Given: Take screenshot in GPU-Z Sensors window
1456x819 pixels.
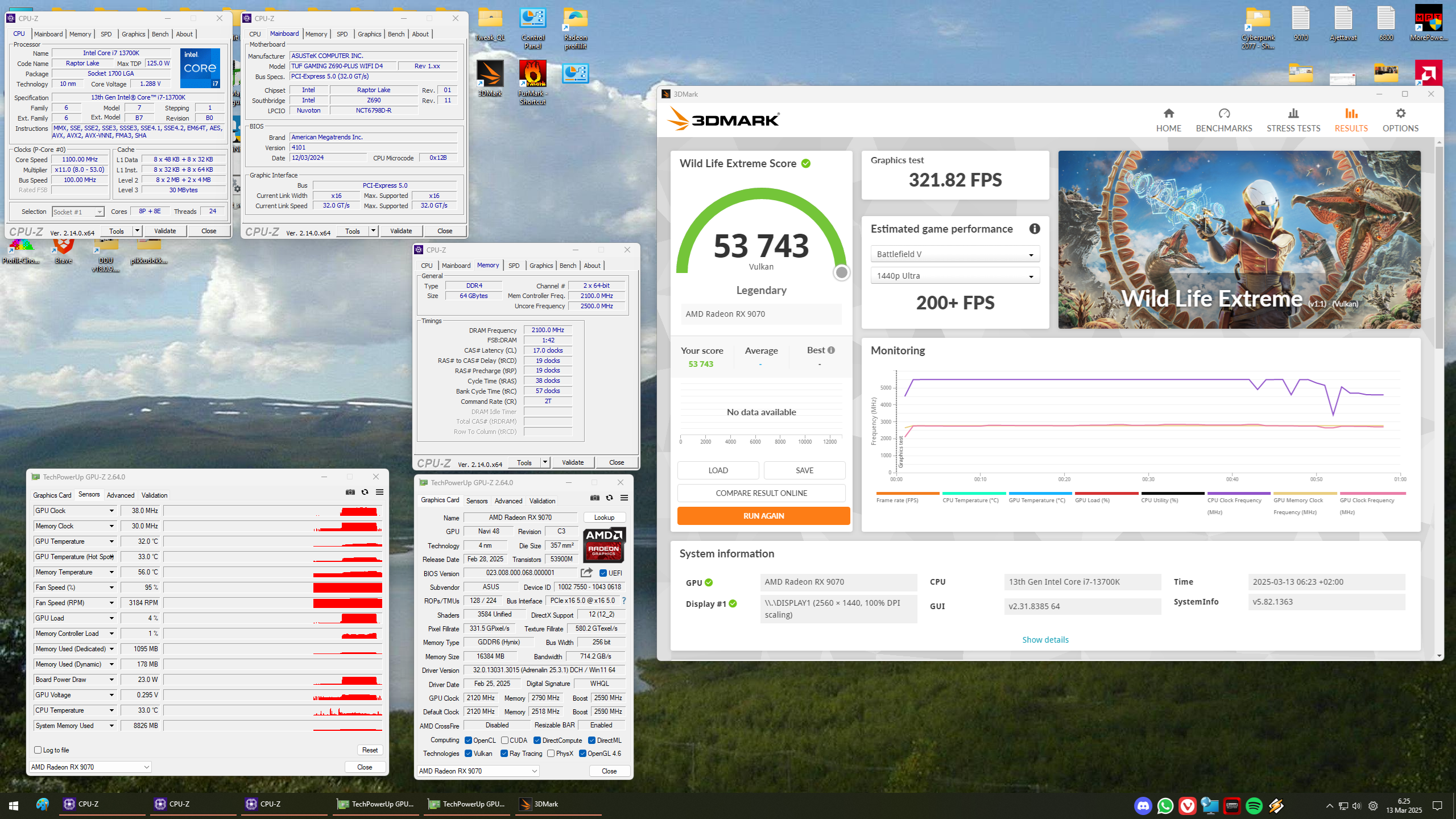Looking at the screenshot, I should (350, 492).
